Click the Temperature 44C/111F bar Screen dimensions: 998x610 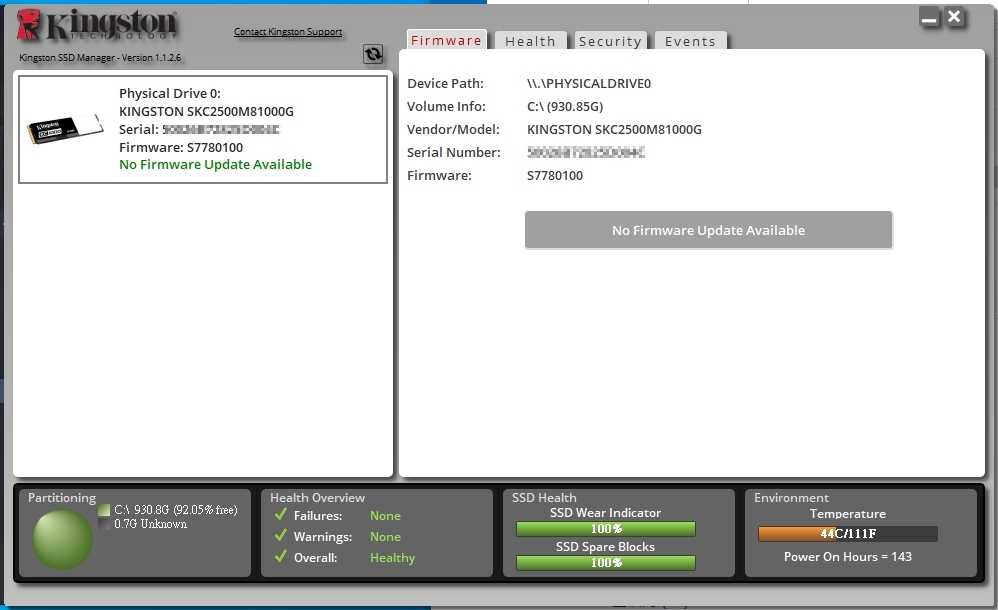pos(848,534)
